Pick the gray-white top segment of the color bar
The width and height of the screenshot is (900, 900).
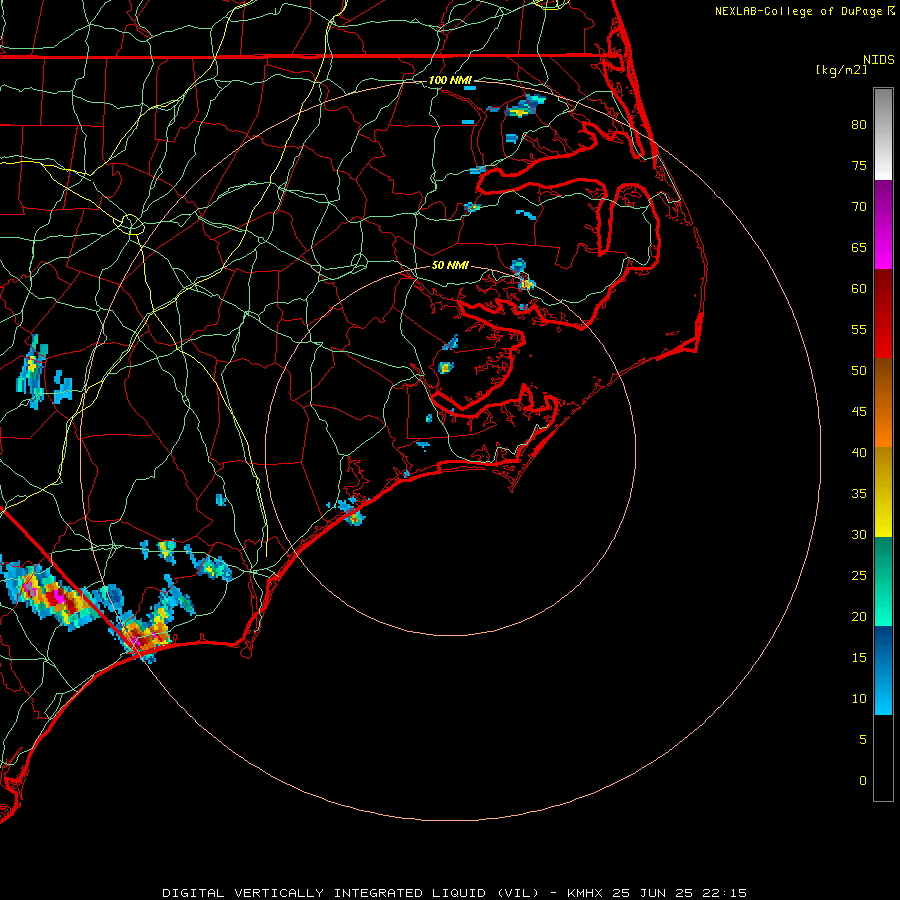pos(883,134)
